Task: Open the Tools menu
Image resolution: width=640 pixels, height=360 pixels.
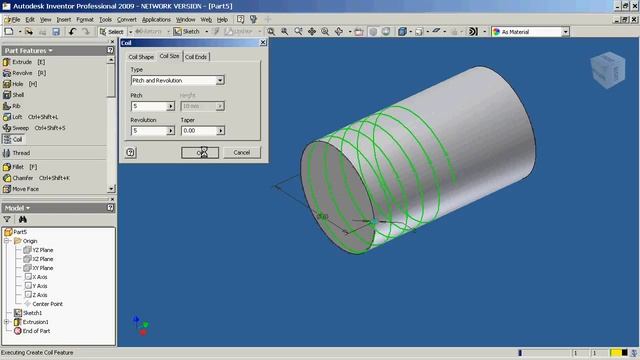Action: (x=105, y=20)
